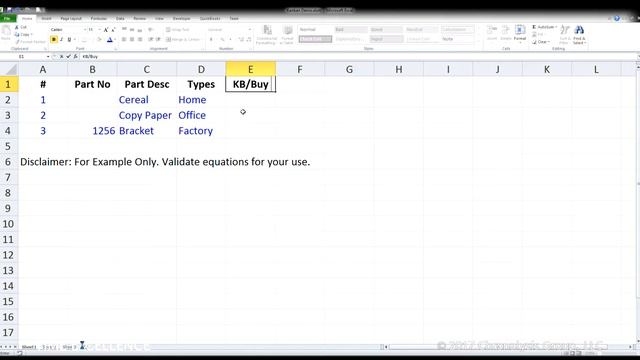Viewport: 640px width, 360px height.
Task: Apply the fill color bucket icon
Action: click(99, 40)
